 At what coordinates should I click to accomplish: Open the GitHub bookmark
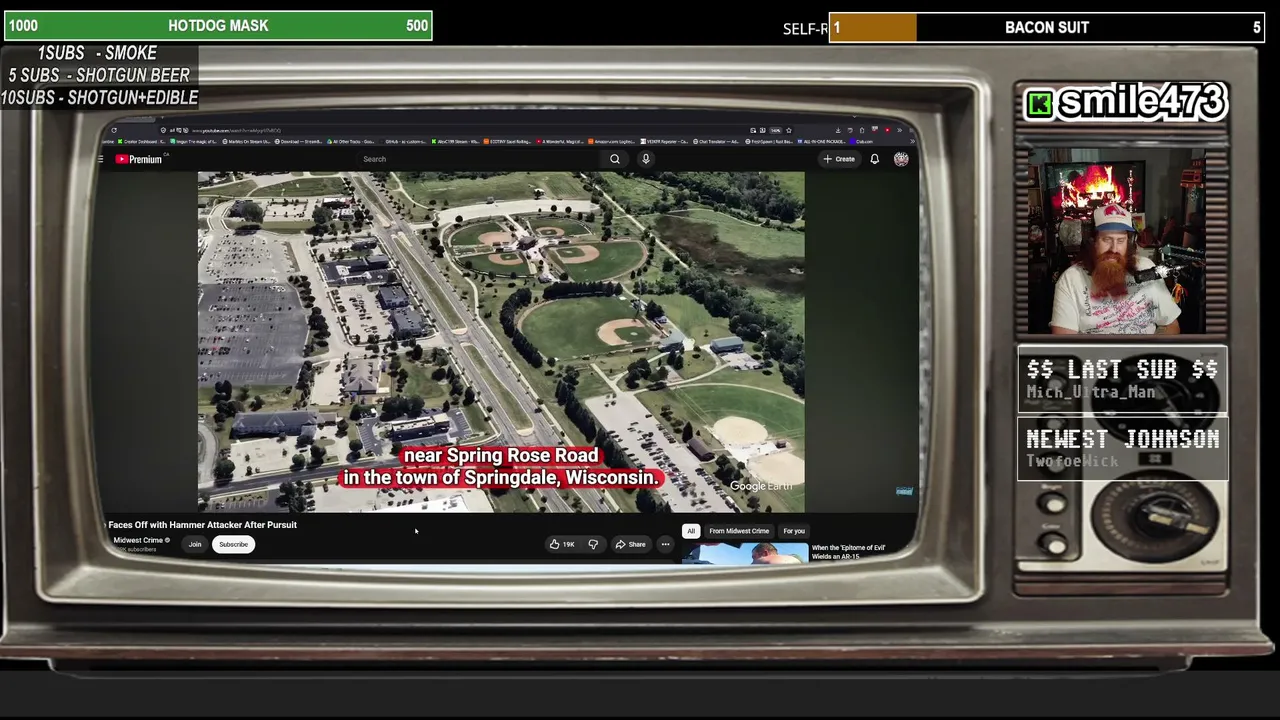(404, 142)
